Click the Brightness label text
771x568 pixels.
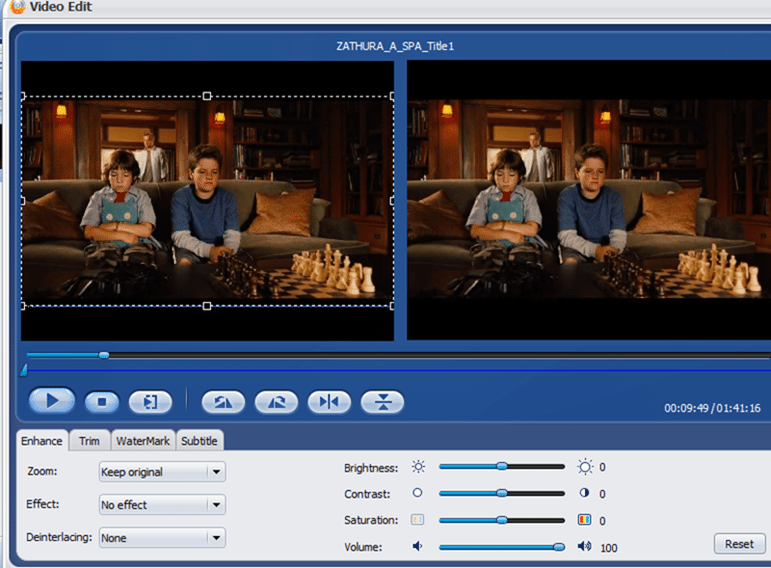coord(371,468)
